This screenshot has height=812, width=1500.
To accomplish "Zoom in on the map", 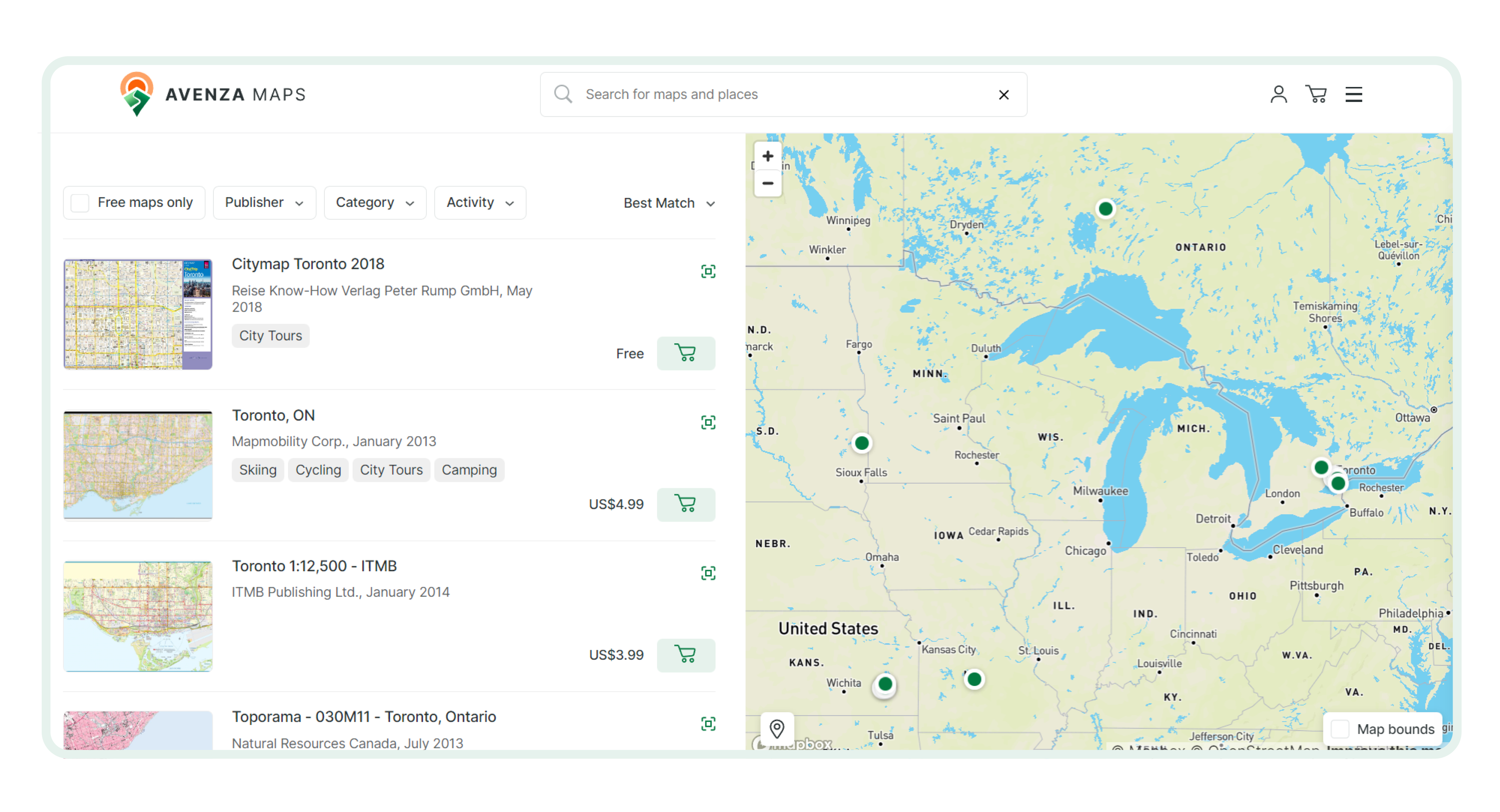I will click(767, 156).
